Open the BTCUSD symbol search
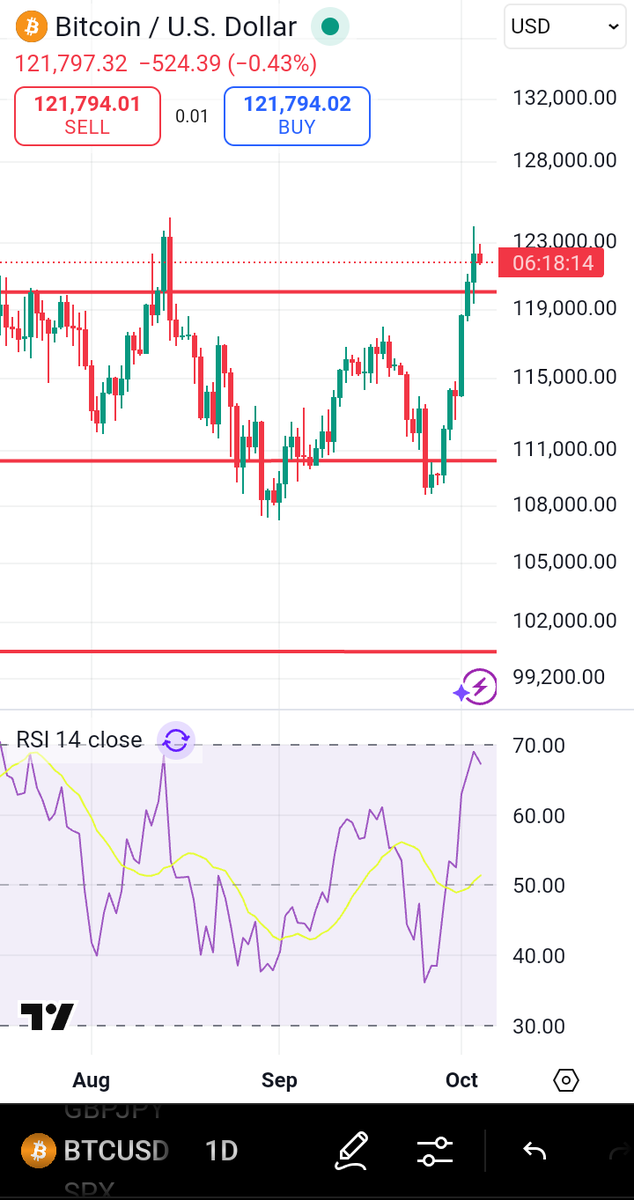The height and width of the screenshot is (1200, 634). tap(116, 1150)
